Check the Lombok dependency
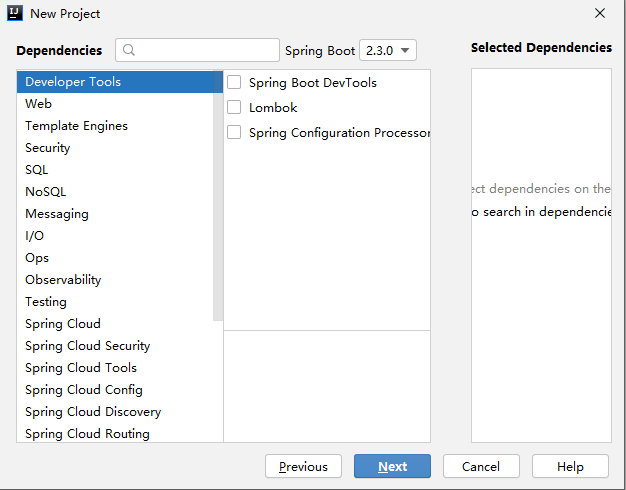Image resolution: width=626 pixels, height=490 pixels. pyautogui.click(x=234, y=108)
